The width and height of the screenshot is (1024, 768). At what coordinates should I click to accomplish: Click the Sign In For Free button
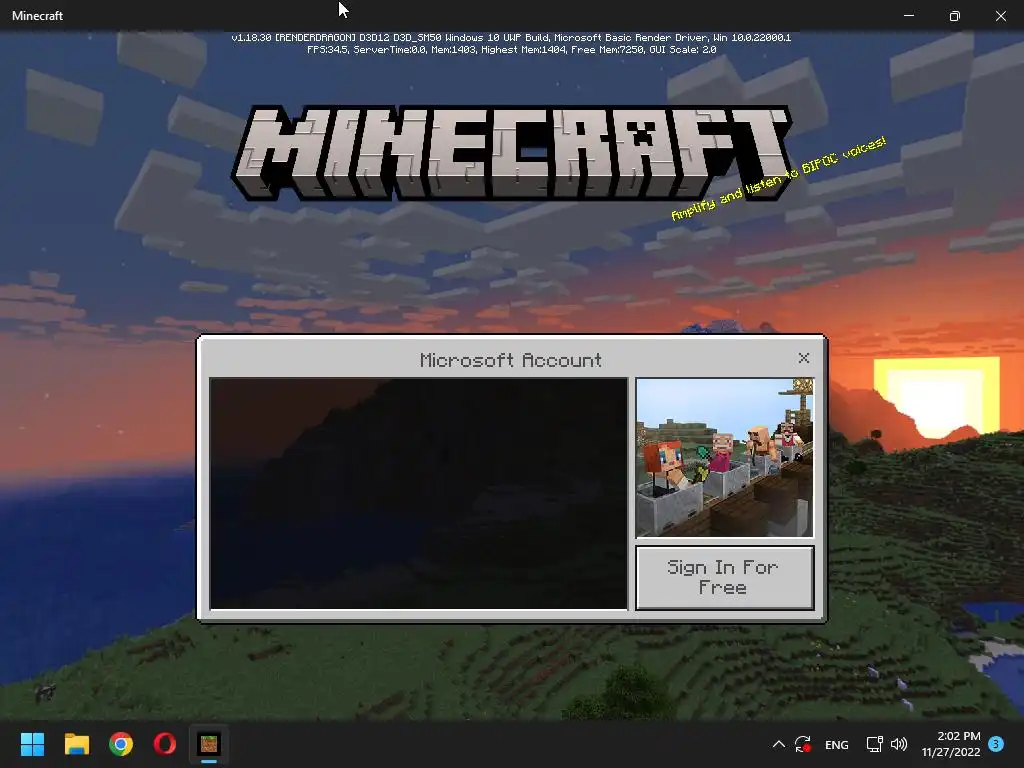724,577
